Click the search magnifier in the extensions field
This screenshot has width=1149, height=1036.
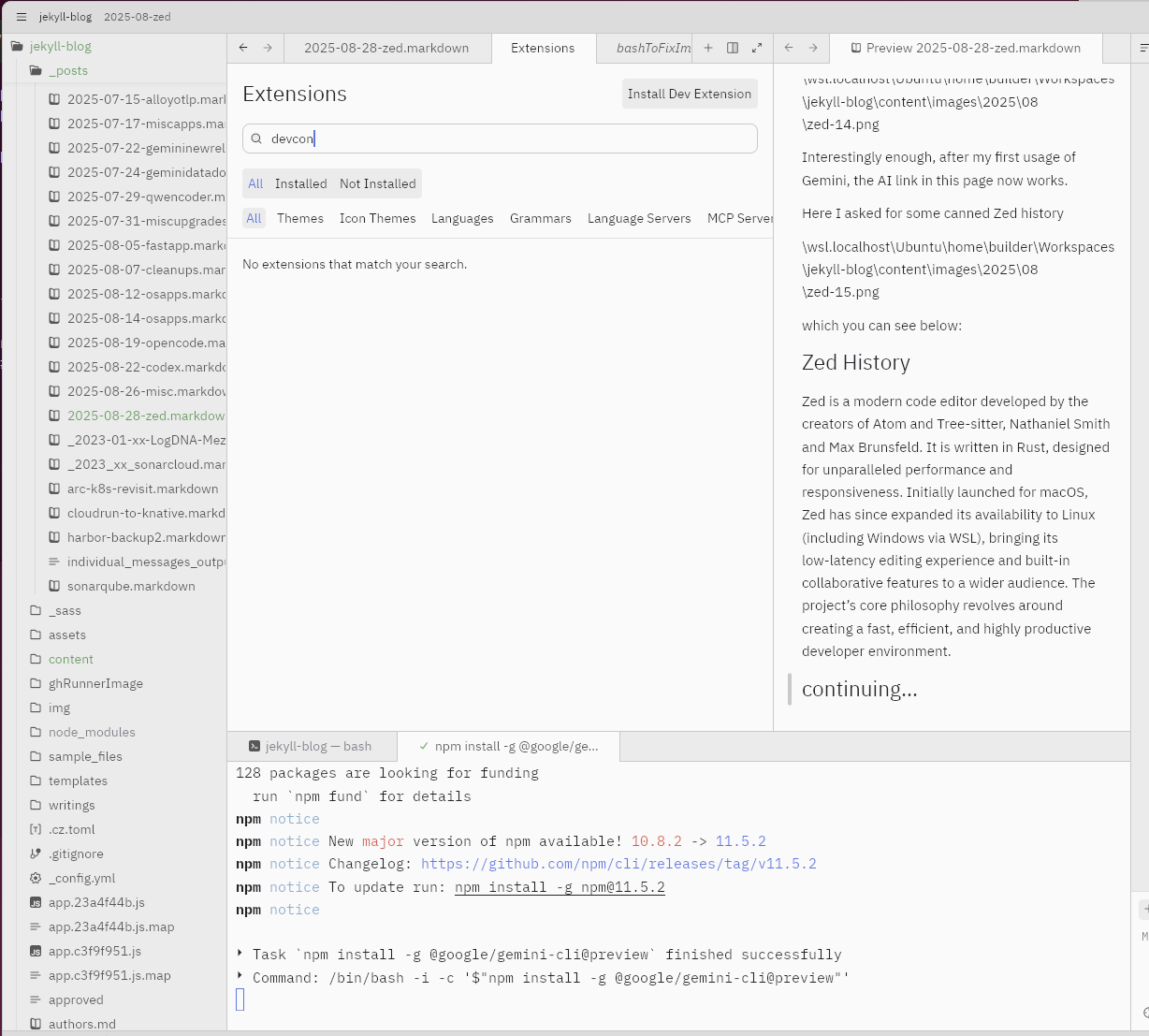256,139
